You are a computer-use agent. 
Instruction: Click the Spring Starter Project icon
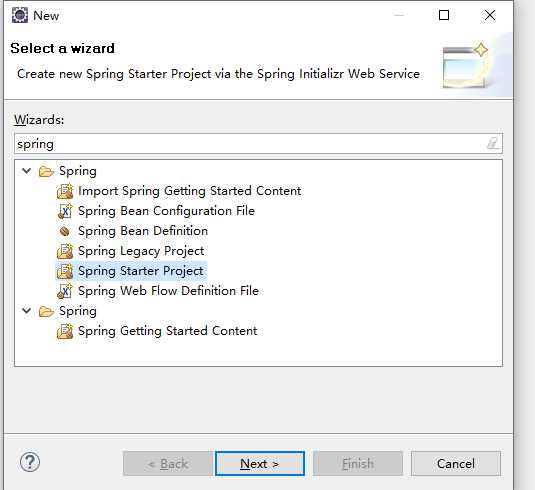[x=65, y=271]
